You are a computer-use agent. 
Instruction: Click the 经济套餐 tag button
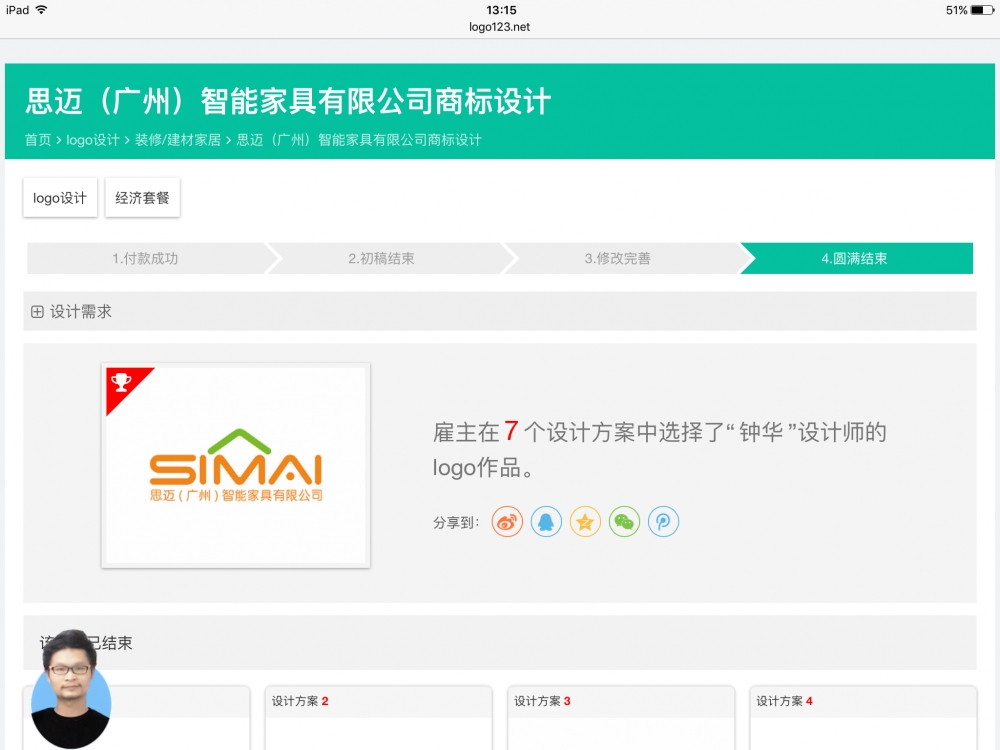point(142,198)
